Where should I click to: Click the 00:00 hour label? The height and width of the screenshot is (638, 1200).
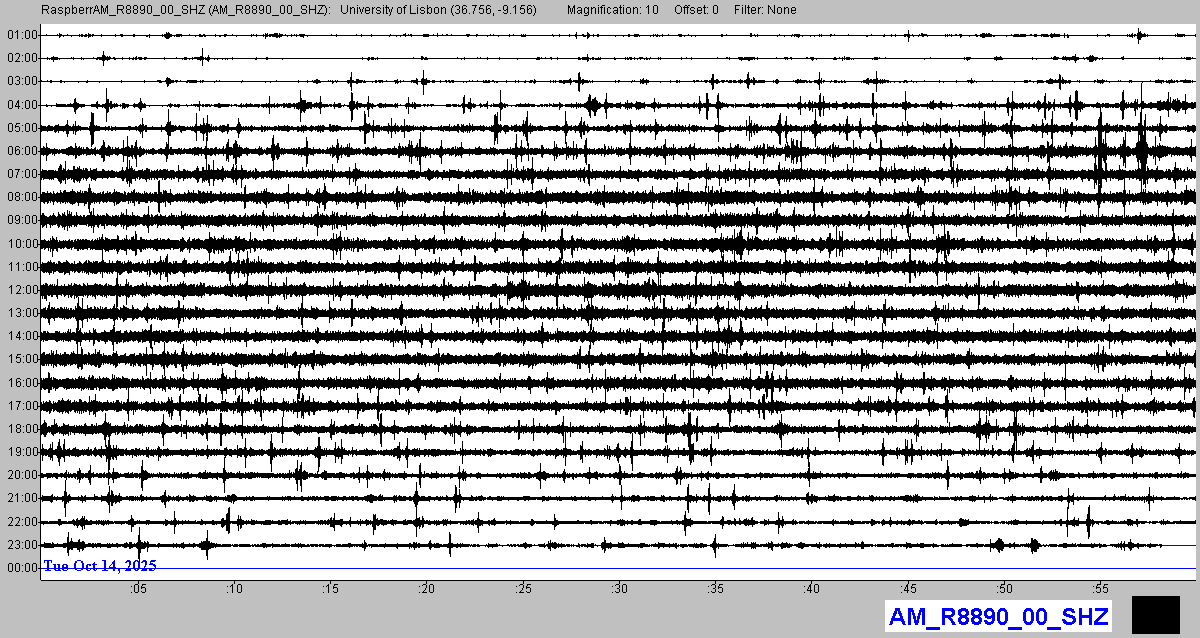(22, 568)
